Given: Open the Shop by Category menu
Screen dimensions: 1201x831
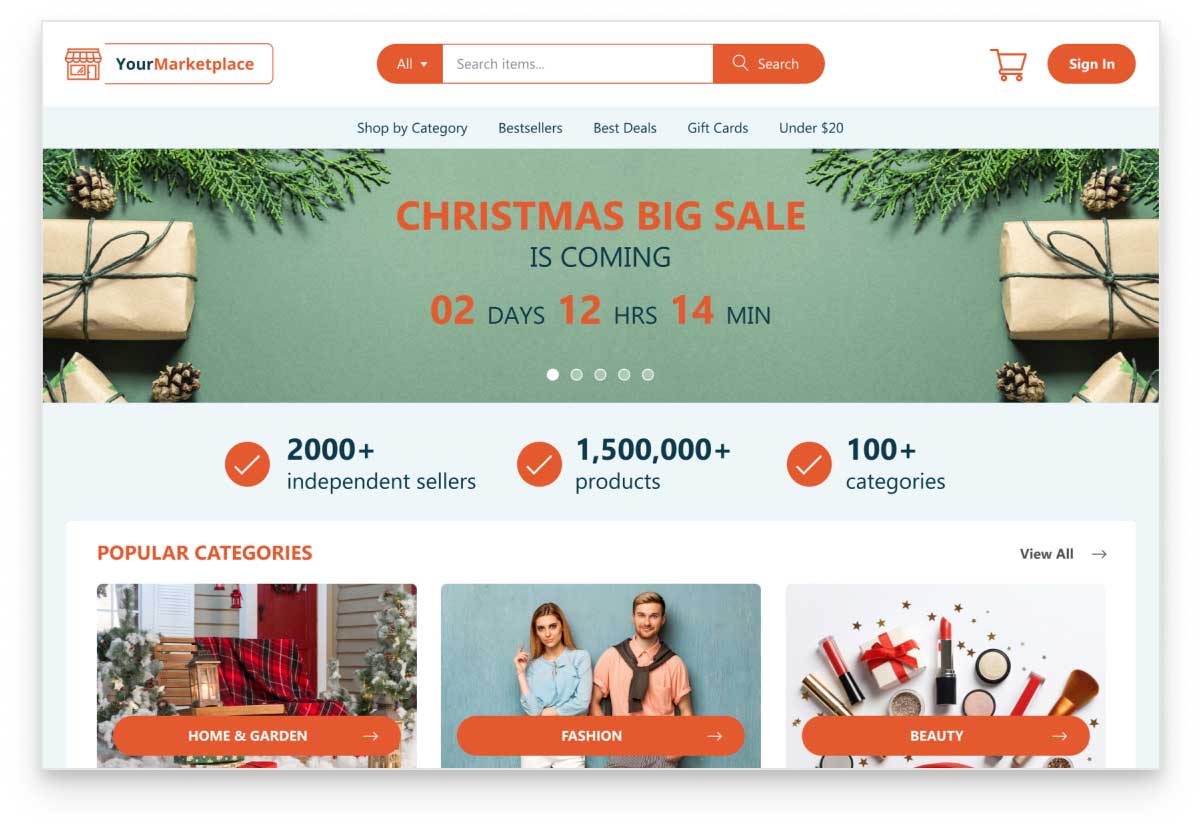Looking at the screenshot, I should click(412, 128).
